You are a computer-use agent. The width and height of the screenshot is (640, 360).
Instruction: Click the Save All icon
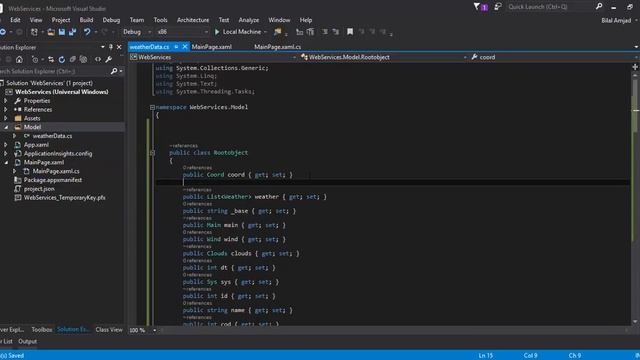click(x=72, y=32)
